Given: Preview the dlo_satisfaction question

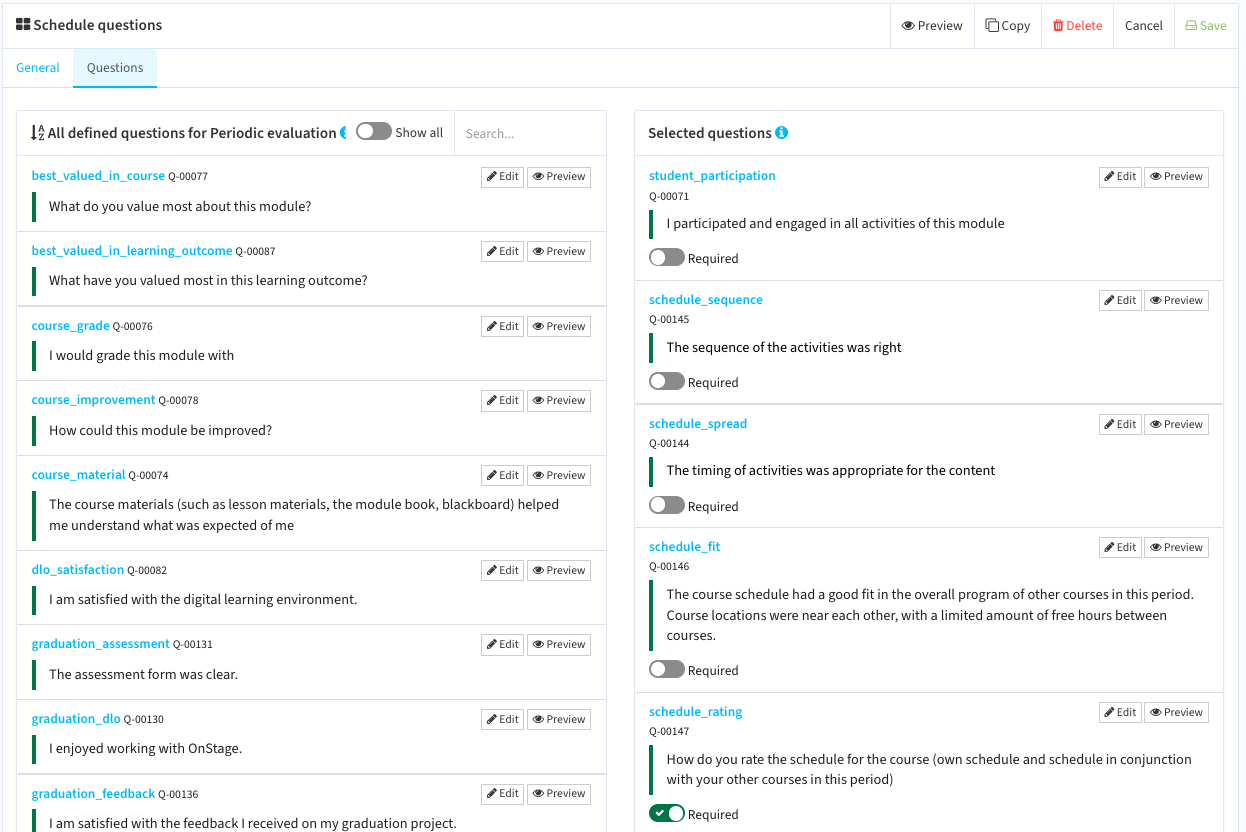Looking at the screenshot, I should [x=559, y=571].
